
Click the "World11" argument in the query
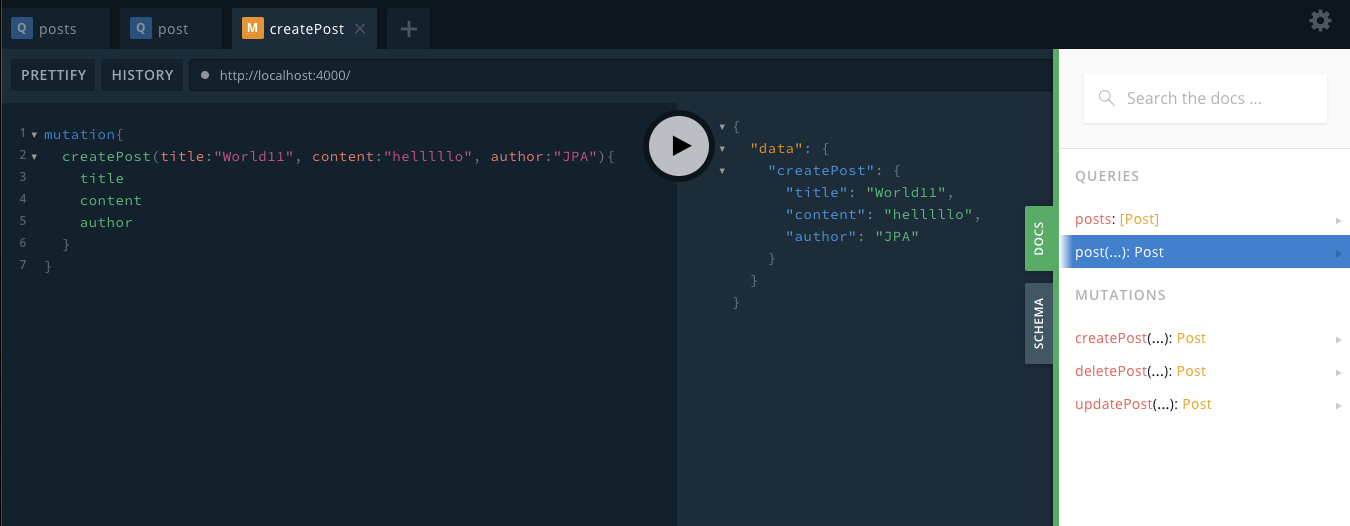(x=254, y=156)
